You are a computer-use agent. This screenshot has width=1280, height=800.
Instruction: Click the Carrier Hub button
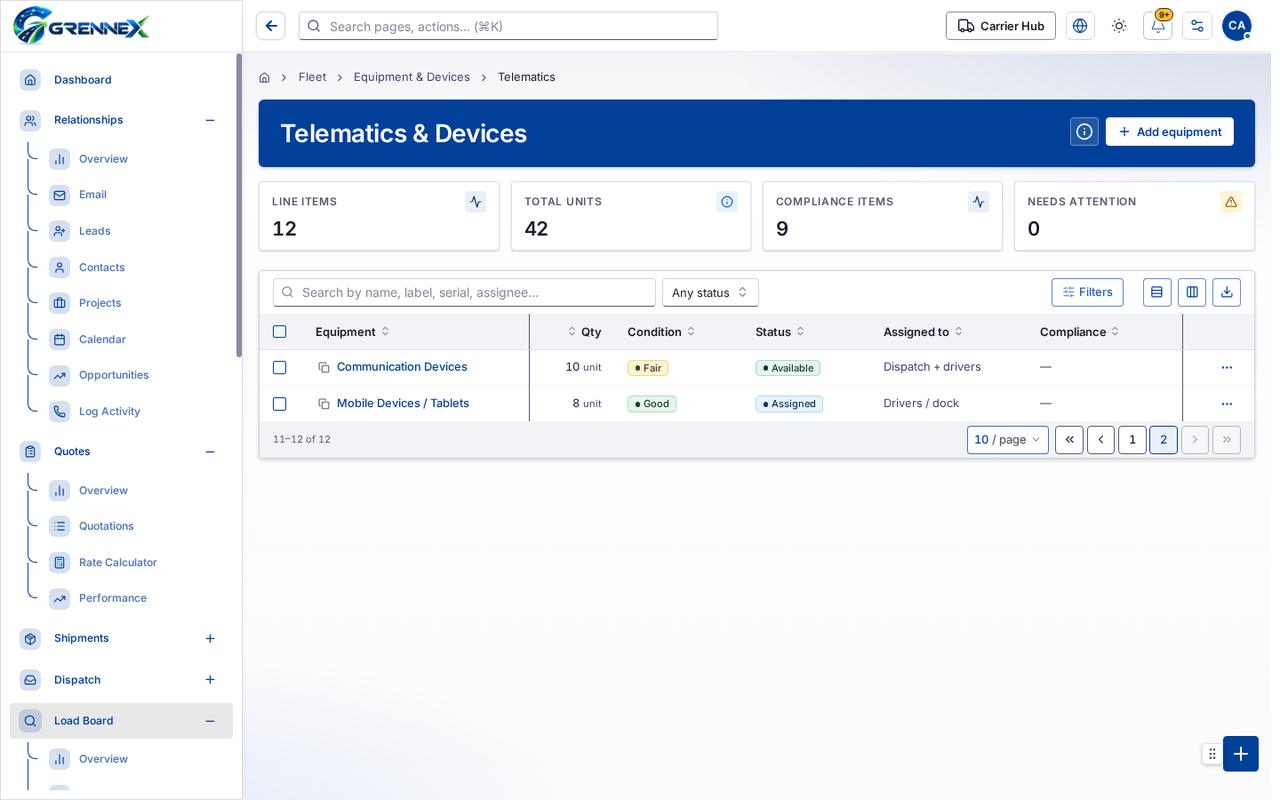pos(1001,26)
